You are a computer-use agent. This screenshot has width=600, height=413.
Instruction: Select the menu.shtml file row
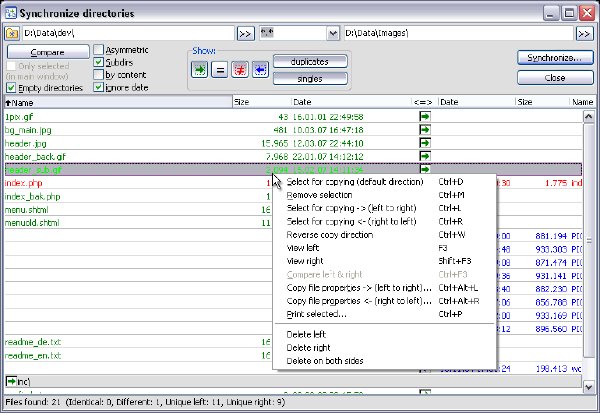[138, 209]
